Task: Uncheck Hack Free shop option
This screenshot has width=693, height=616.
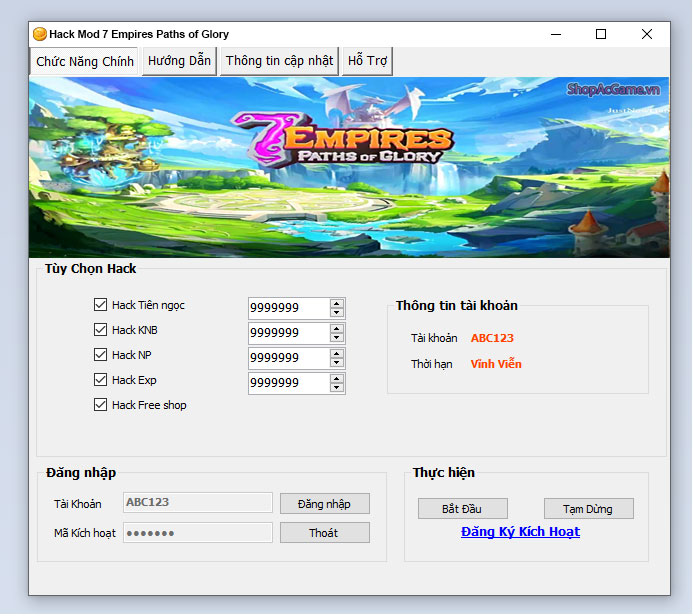Action: click(100, 405)
